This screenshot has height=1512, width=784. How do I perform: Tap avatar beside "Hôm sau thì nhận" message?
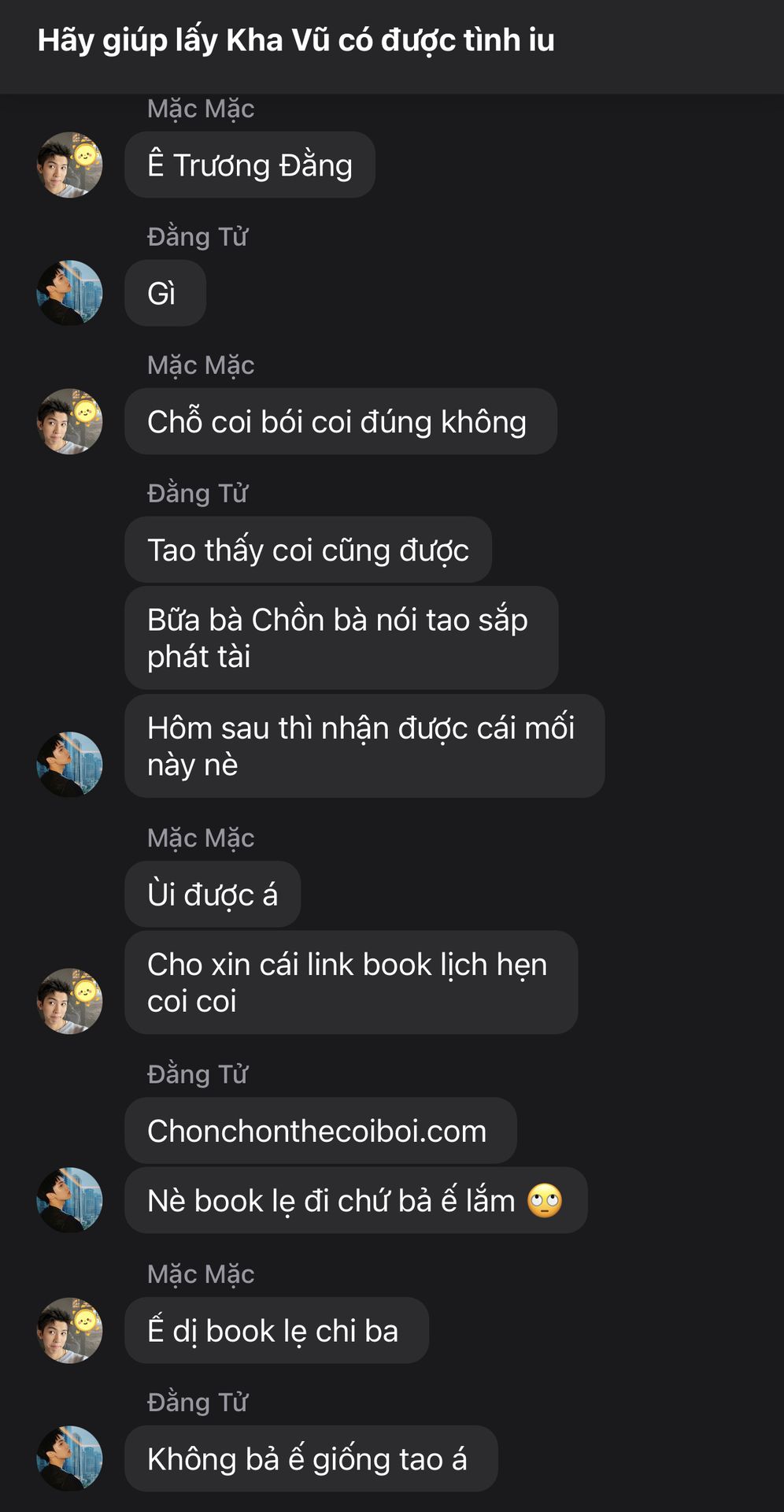[x=69, y=765]
